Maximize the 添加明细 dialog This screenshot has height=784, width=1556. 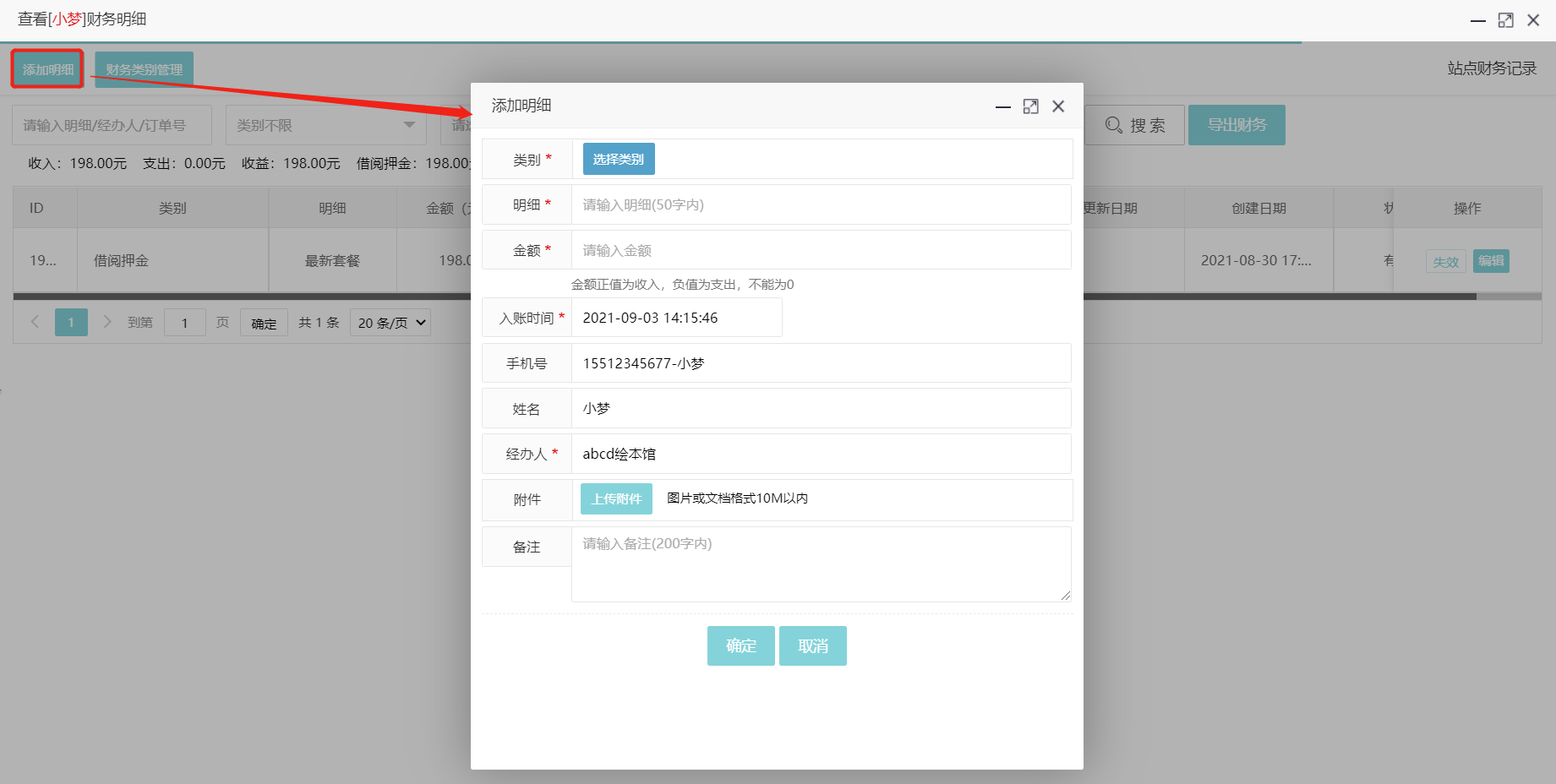pos(1030,106)
